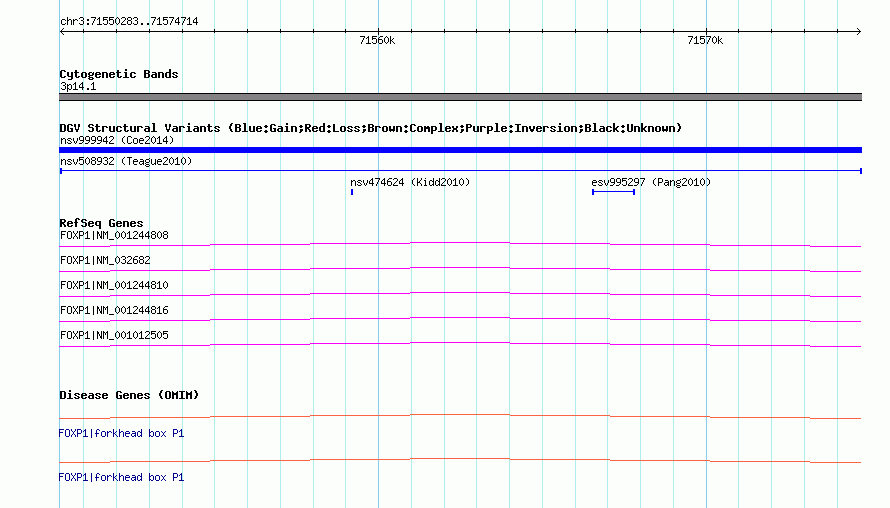
Task: Click the magenta line under NM_032682
Action: pos(460,268)
